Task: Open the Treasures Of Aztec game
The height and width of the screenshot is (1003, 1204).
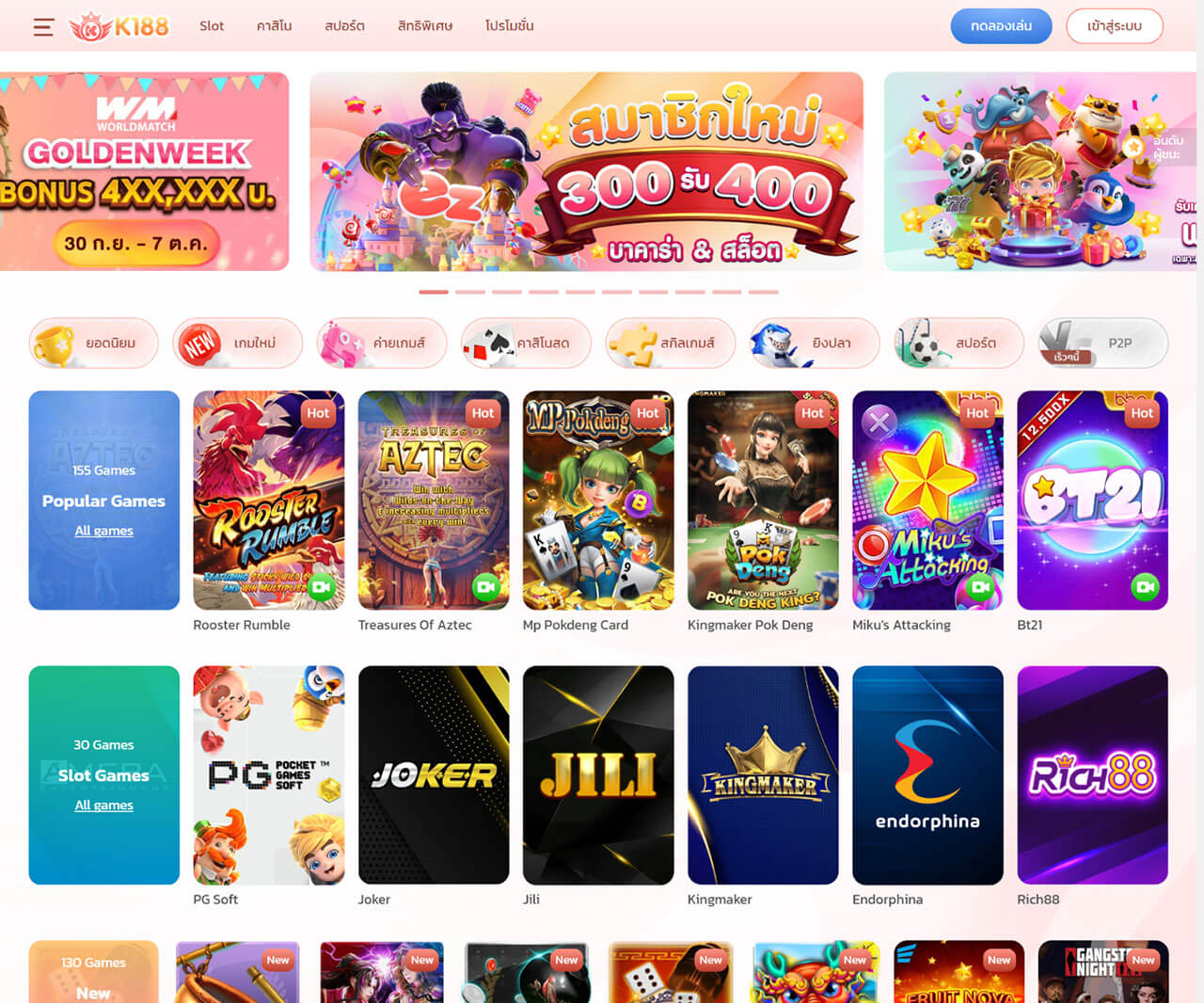Action: pyautogui.click(x=434, y=501)
